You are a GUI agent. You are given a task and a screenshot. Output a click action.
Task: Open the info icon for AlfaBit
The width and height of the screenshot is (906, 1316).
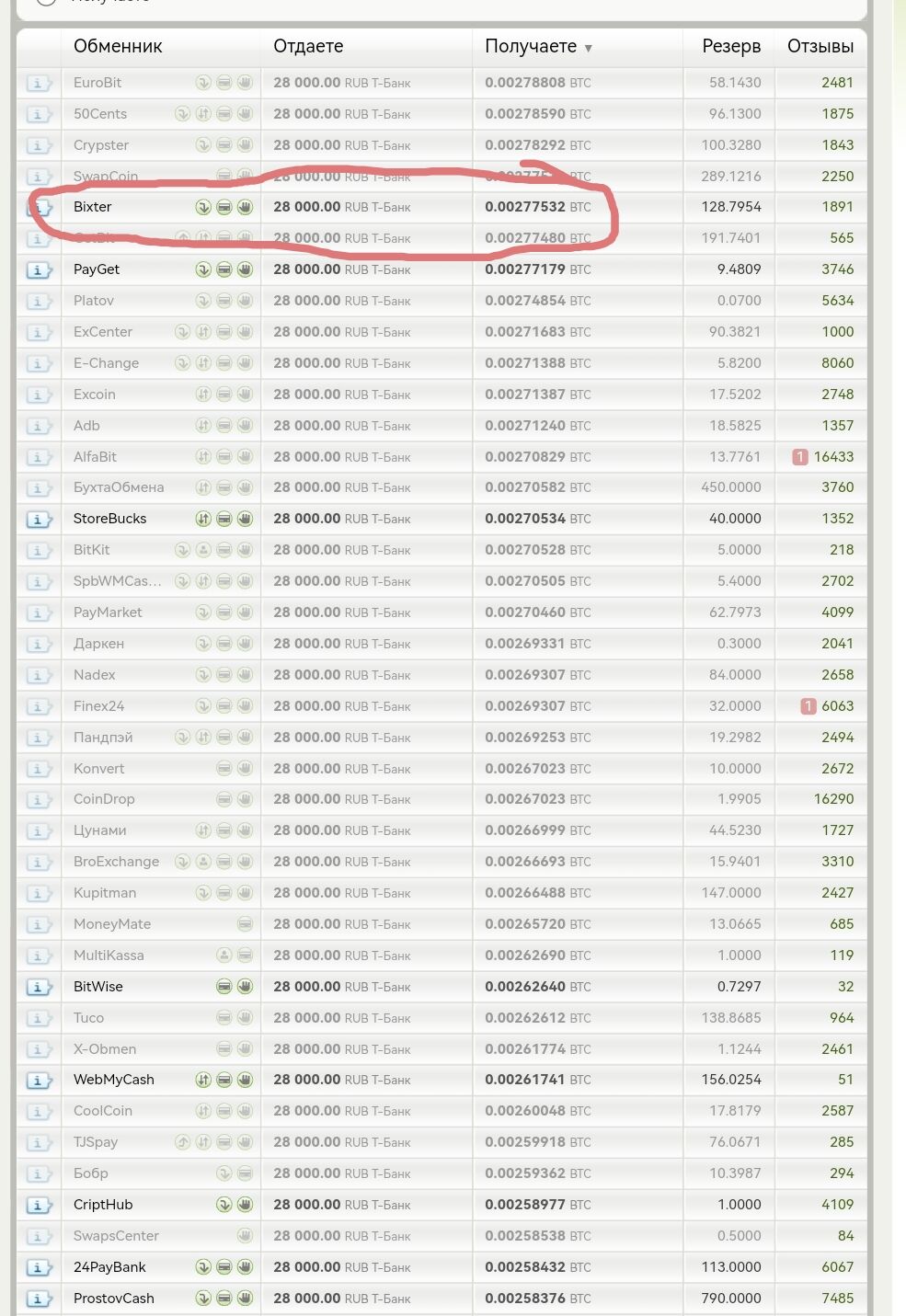[38, 458]
